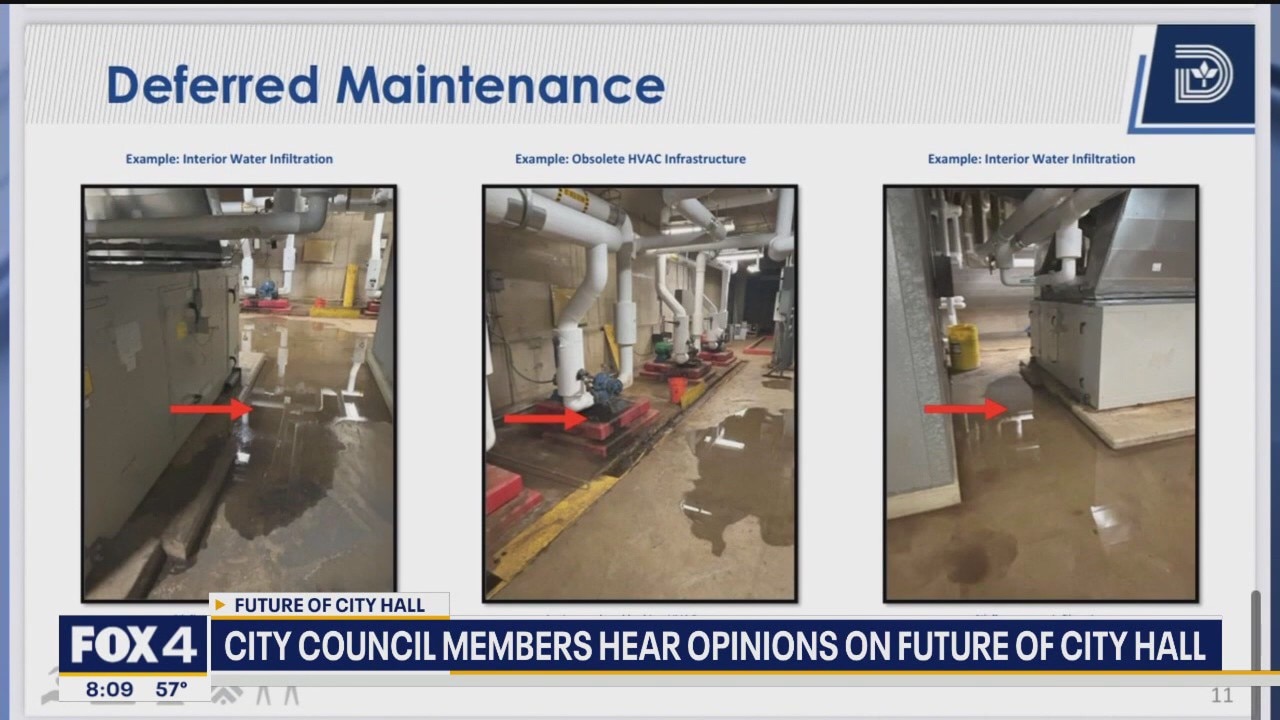Image resolution: width=1280 pixels, height=720 pixels.
Task: Click the left Example: Interior Water Infiltration caption
Action: pos(229,159)
